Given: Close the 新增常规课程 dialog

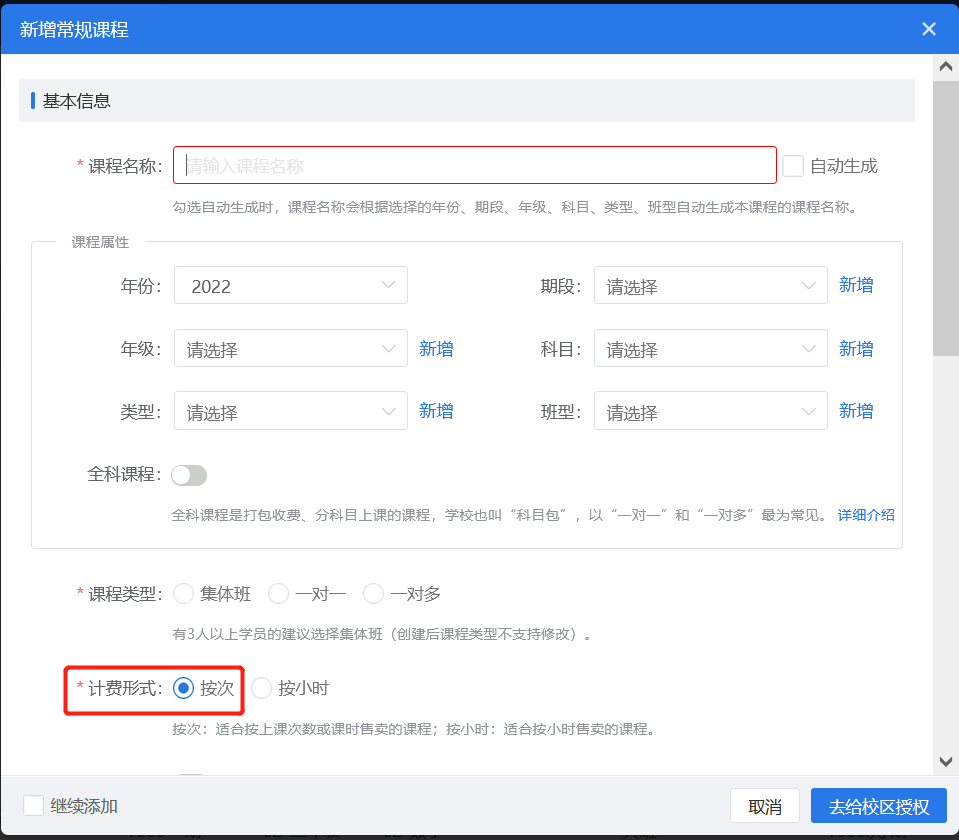Looking at the screenshot, I should click(x=928, y=29).
